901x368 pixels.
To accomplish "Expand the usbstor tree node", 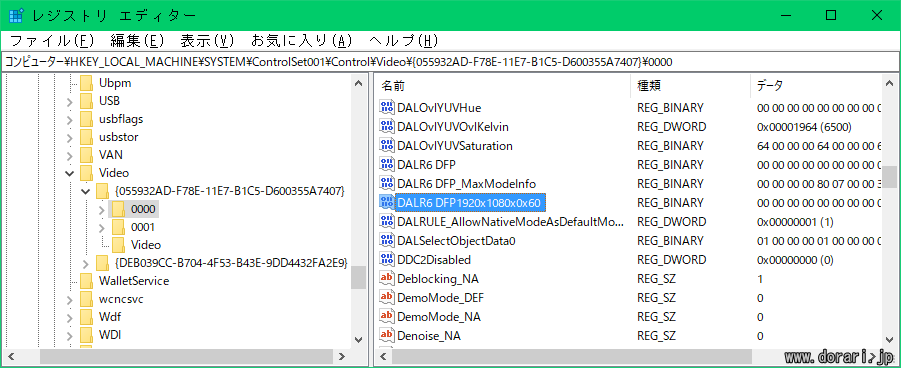I will [x=70, y=137].
